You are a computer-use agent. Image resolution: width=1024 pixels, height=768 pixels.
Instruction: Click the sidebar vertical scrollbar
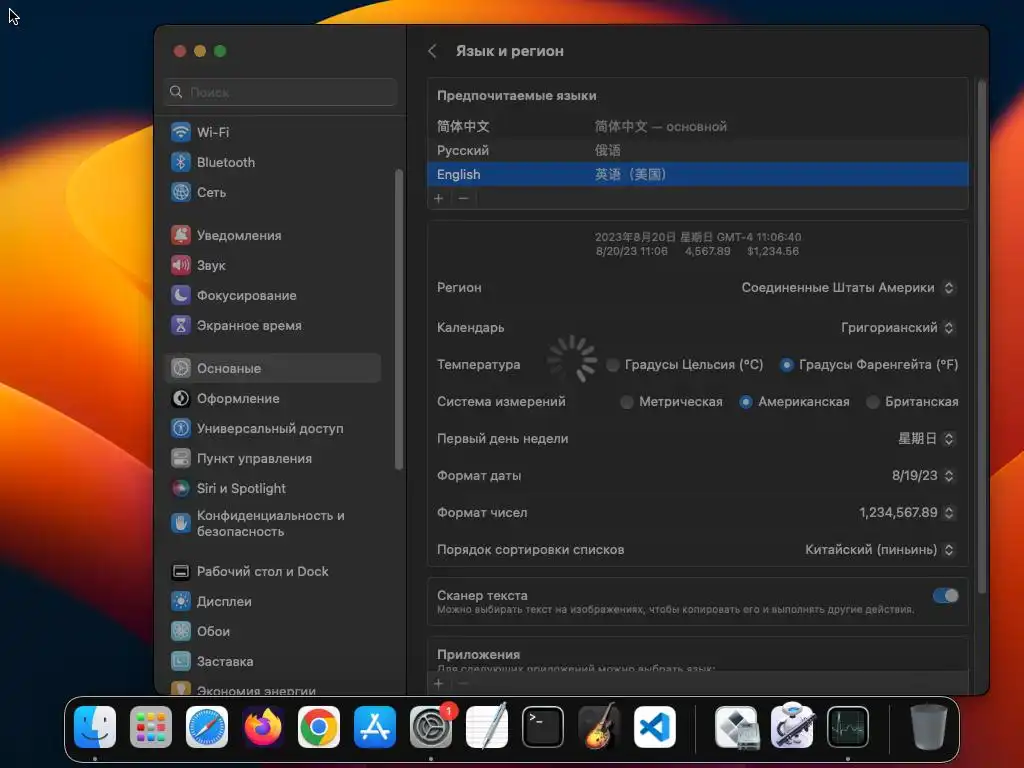click(399, 319)
